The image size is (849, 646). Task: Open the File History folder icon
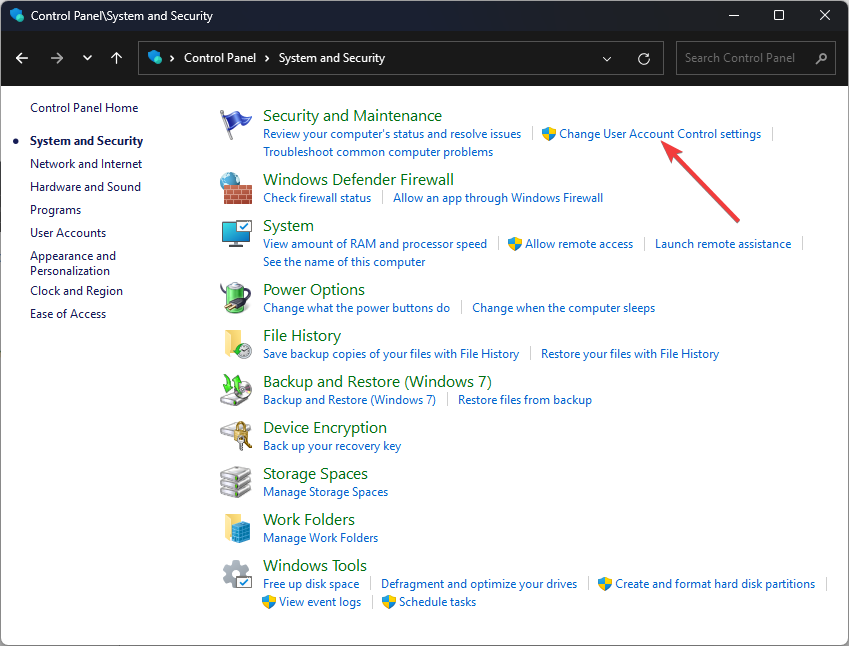click(x=235, y=344)
